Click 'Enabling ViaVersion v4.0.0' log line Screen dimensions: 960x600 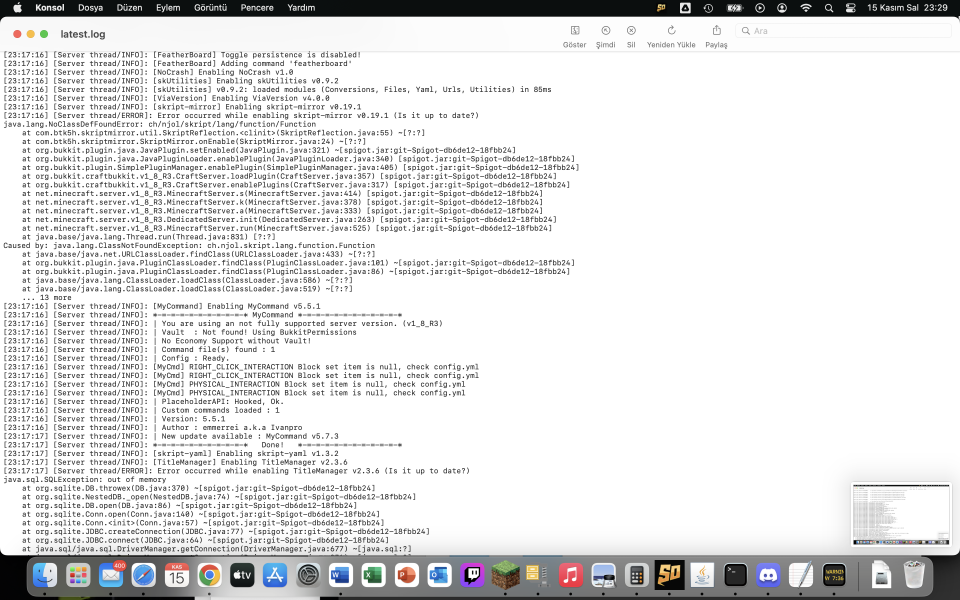(167, 98)
